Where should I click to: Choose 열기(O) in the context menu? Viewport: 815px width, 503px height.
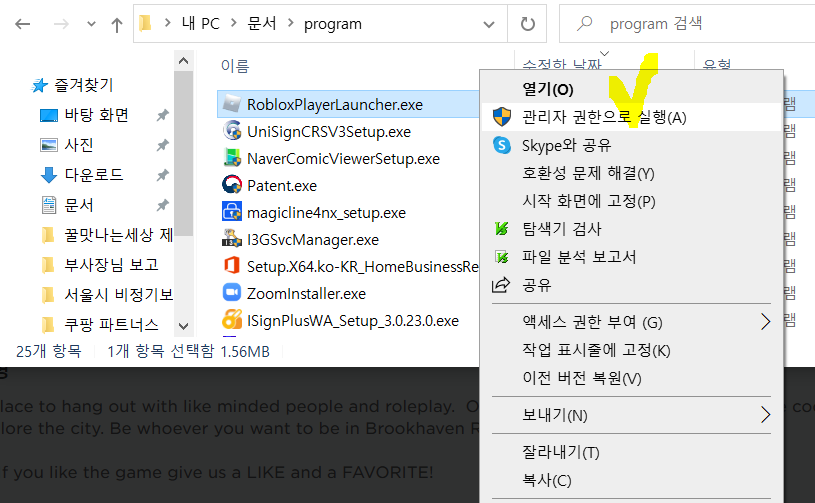point(631,89)
